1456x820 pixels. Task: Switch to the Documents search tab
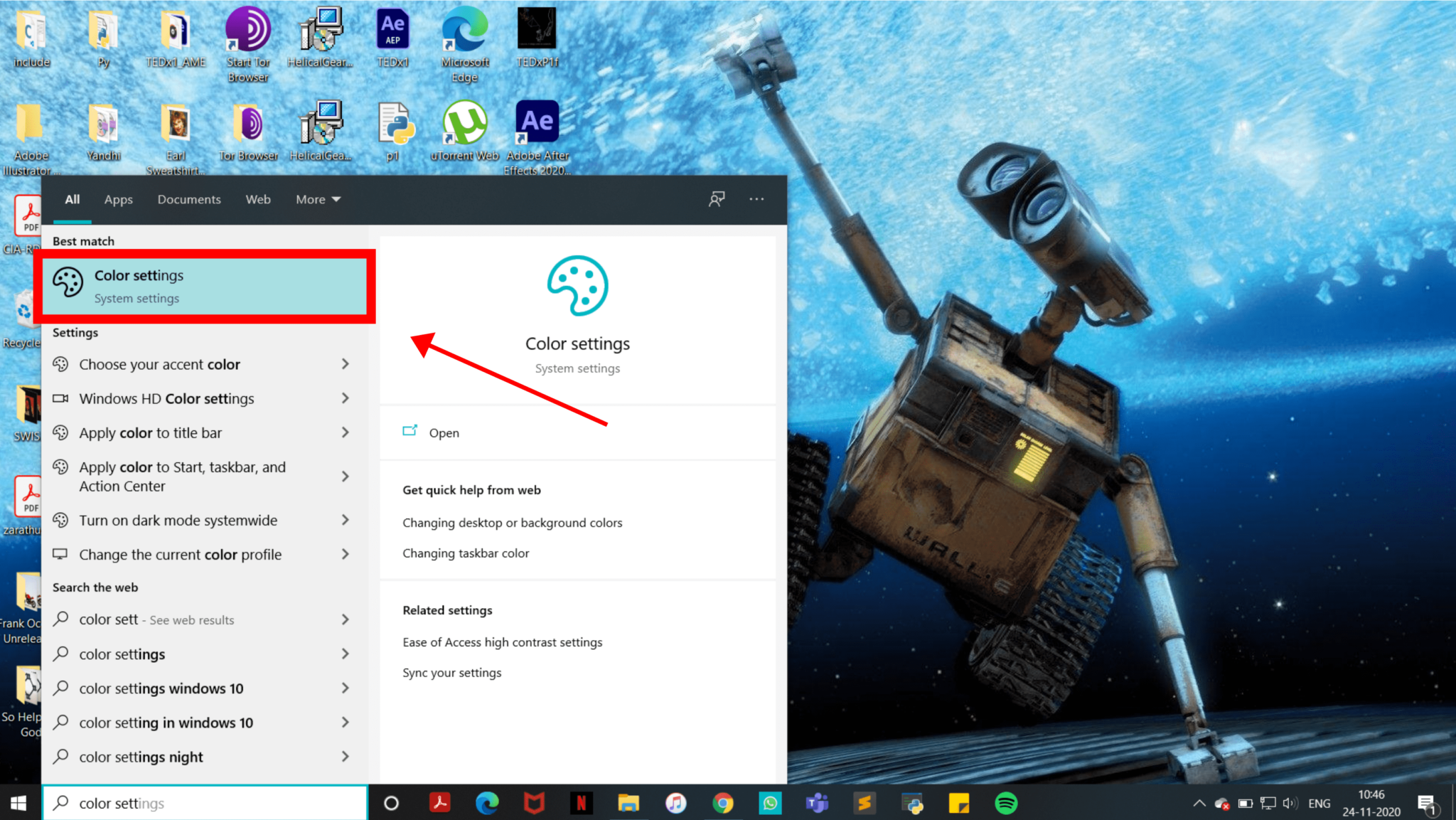pyautogui.click(x=189, y=199)
